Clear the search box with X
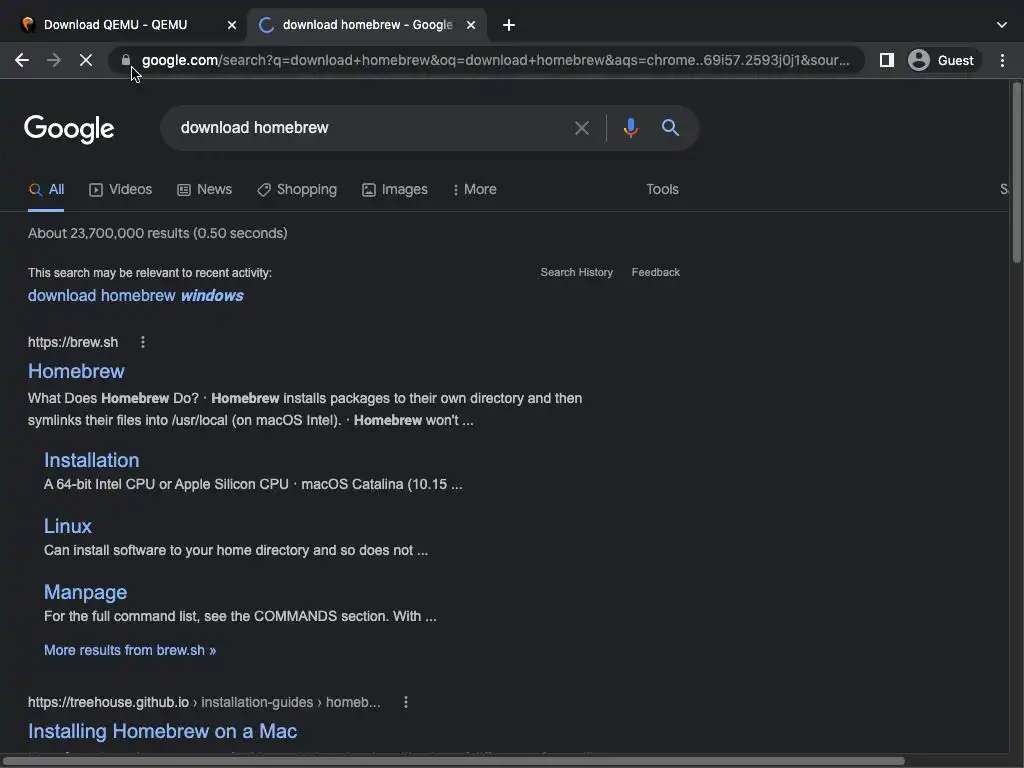This screenshot has width=1024, height=768. coord(581,128)
